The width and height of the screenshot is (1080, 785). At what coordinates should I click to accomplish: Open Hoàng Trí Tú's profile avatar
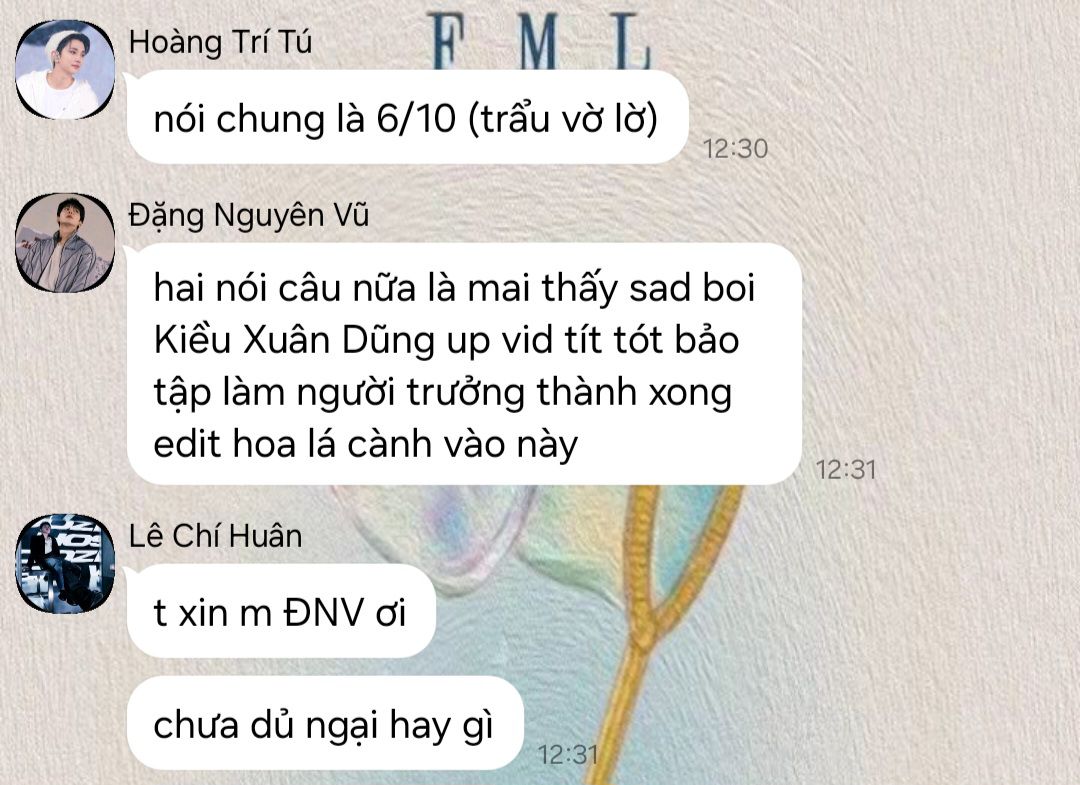[65, 70]
